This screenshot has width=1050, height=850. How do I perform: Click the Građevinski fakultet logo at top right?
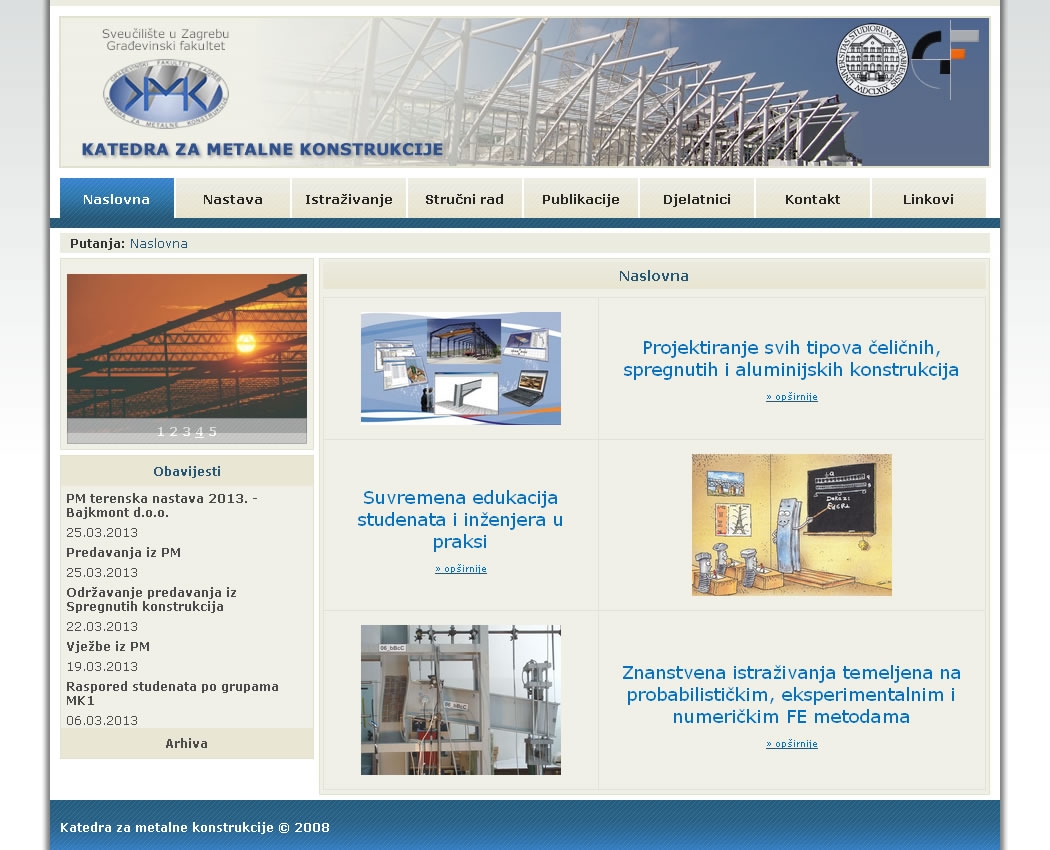coord(946,58)
